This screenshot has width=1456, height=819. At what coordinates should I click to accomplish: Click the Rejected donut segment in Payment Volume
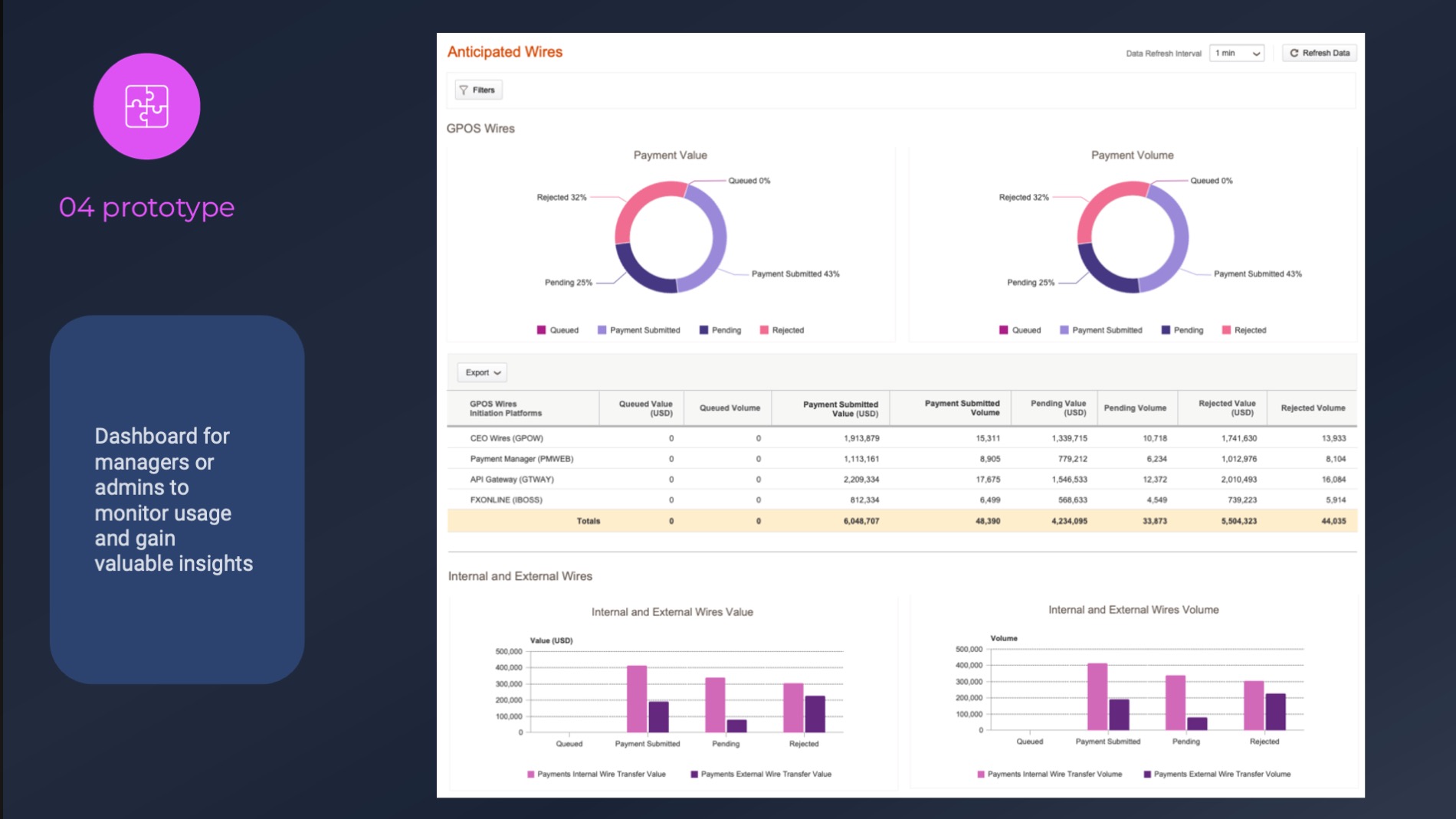pos(1103,198)
